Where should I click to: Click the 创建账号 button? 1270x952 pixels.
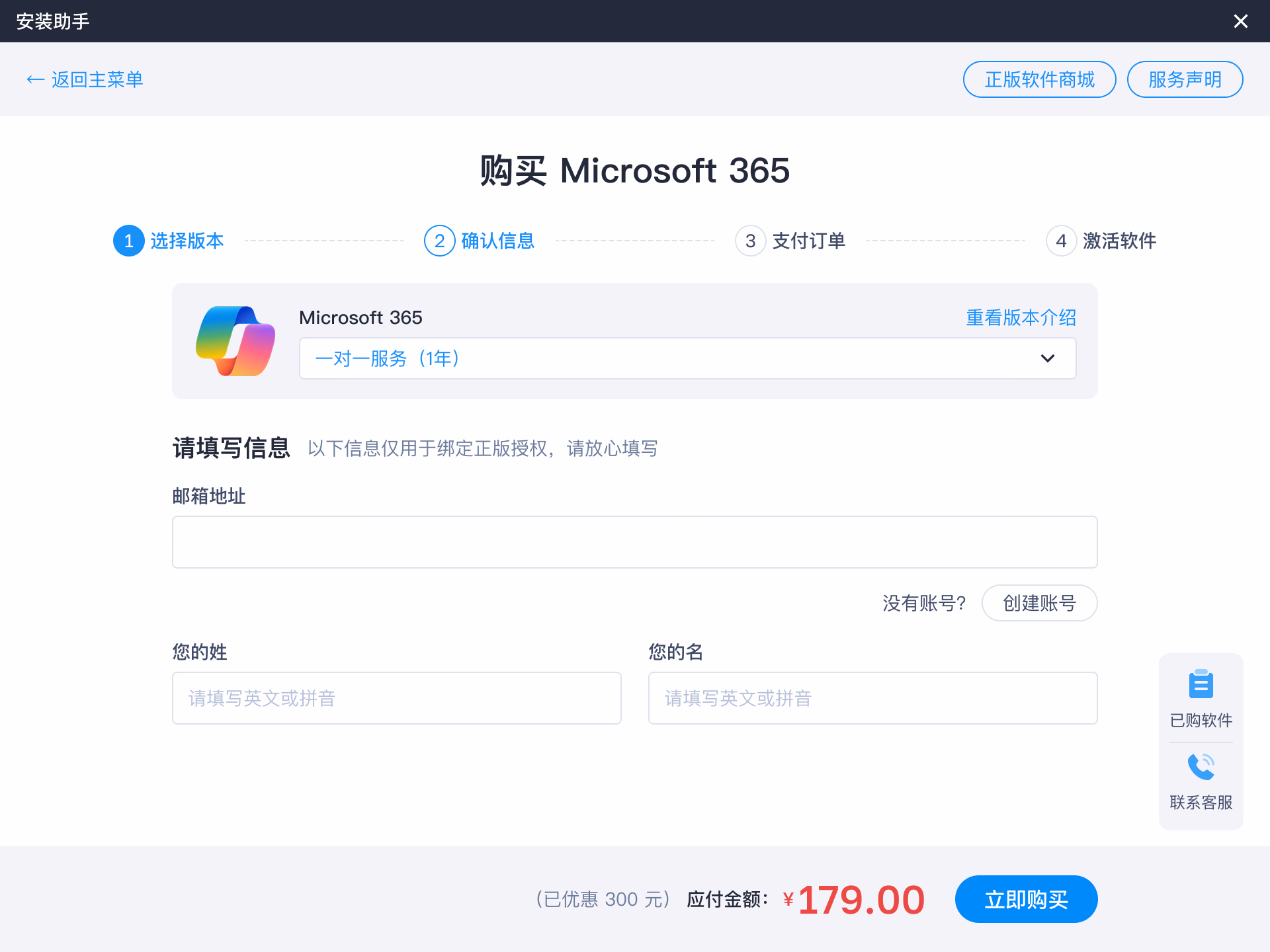[x=1039, y=603]
